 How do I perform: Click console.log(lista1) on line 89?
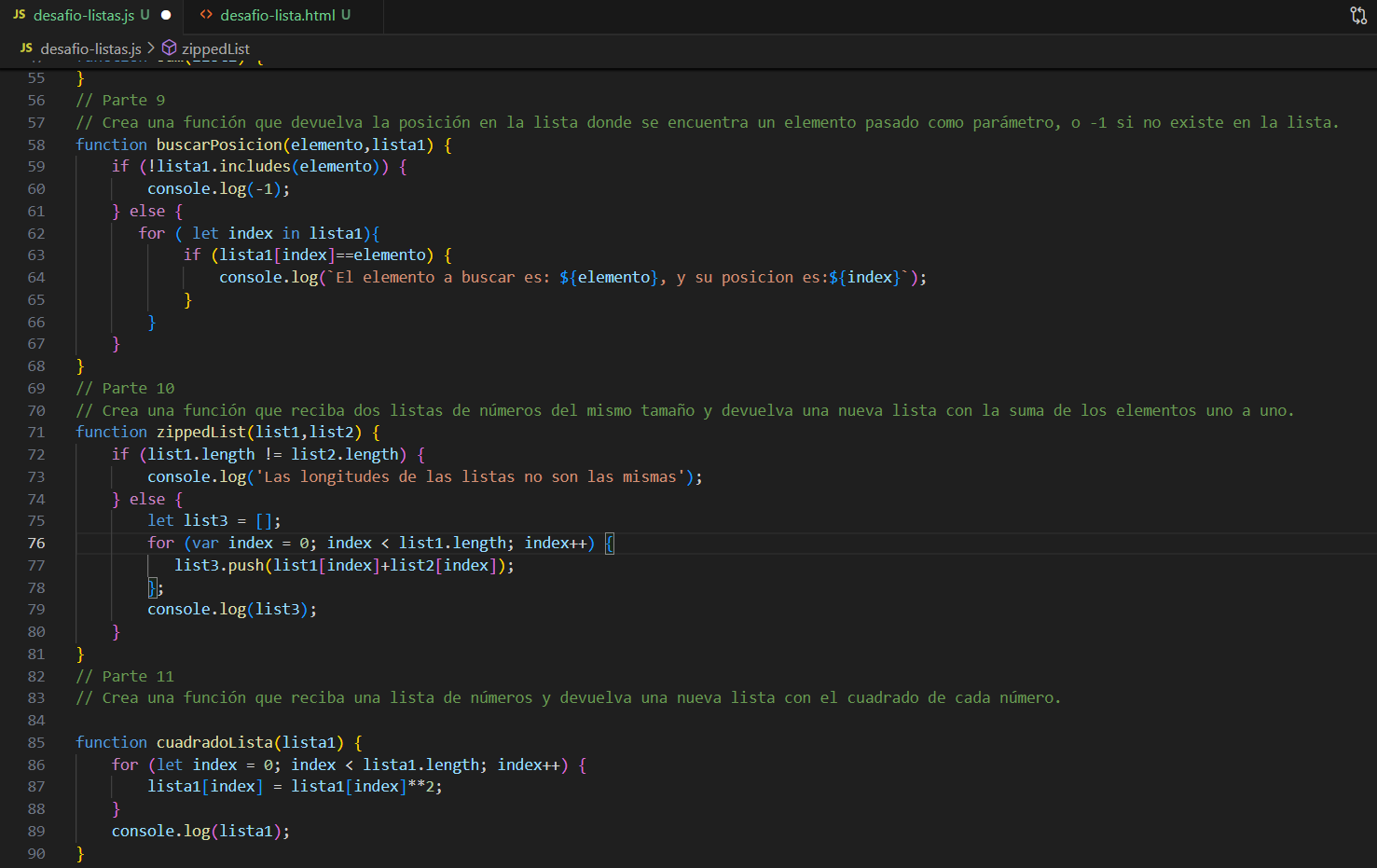click(200, 831)
